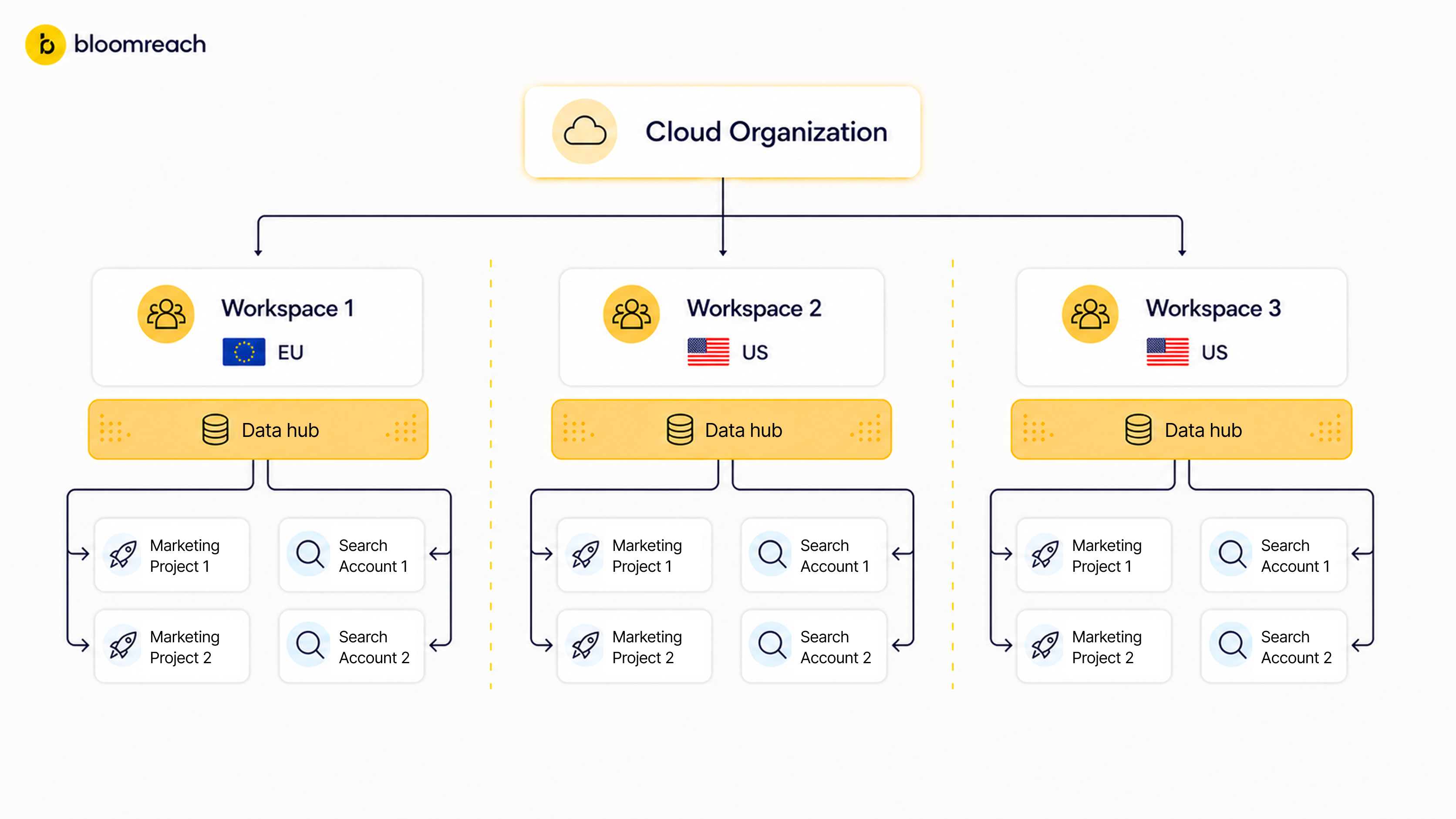
Task: Click magnifier icon of Workspace 2 Search Account 2
Action: pos(772,645)
